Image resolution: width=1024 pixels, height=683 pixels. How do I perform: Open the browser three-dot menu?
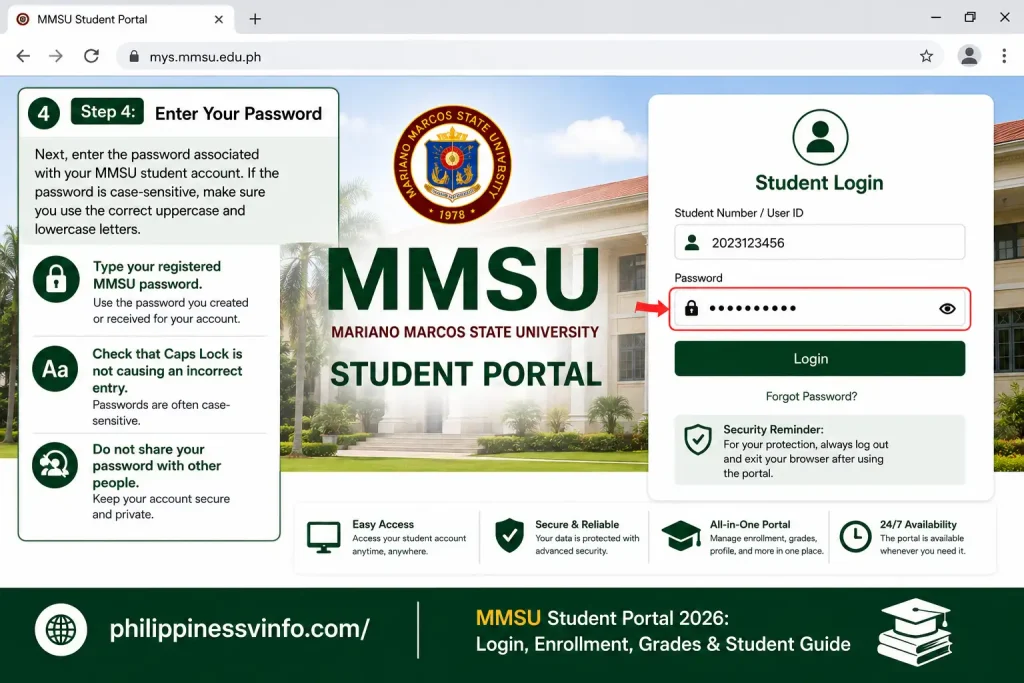tap(1004, 56)
